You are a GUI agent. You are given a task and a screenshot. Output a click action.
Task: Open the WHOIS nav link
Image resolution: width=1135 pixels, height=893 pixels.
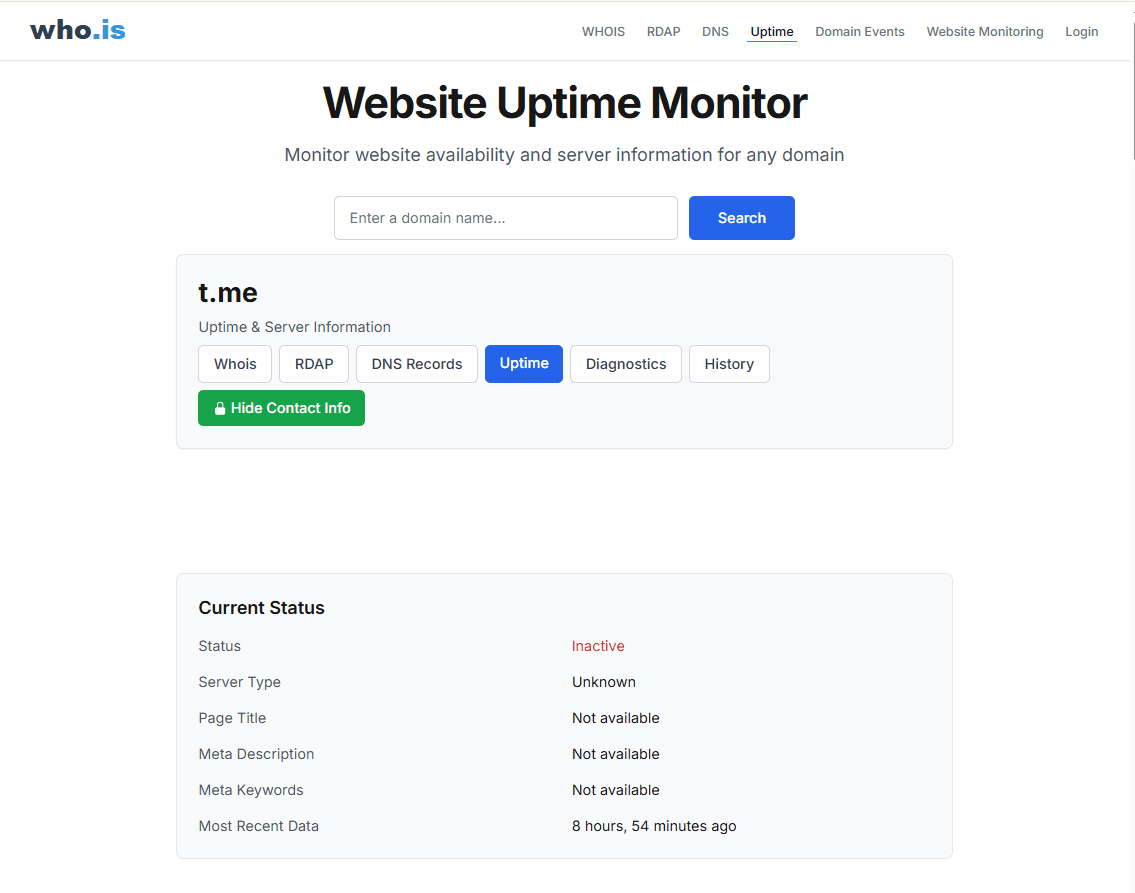(x=603, y=32)
